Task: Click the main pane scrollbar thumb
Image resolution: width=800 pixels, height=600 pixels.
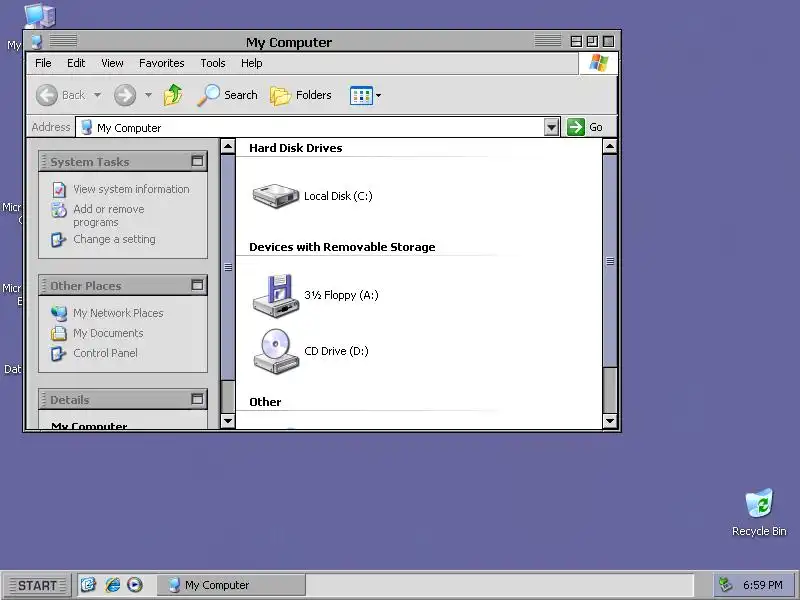Action: (610, 261)
